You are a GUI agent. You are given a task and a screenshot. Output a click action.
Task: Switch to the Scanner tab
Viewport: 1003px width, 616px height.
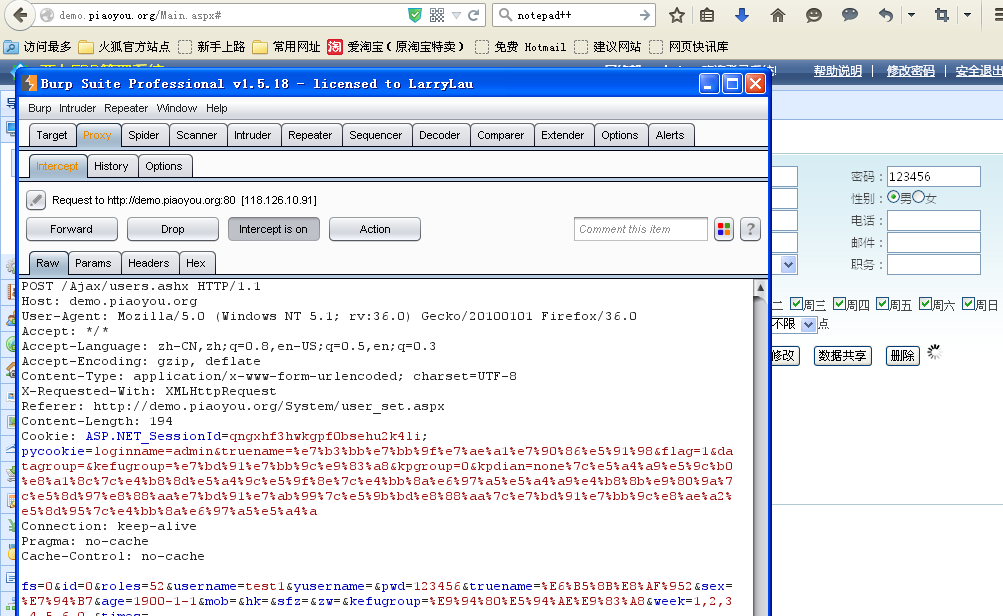197,135
